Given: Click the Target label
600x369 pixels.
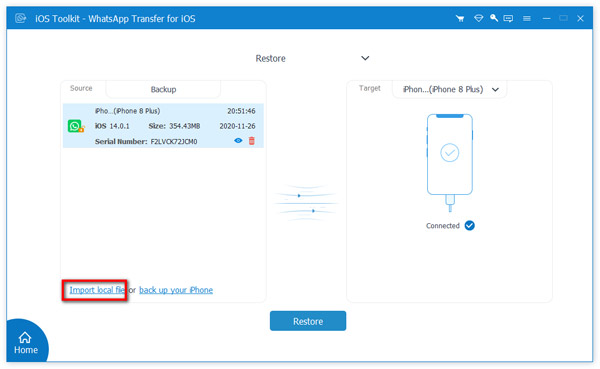Looking at the screenshot, I should (x=370, y=88).
